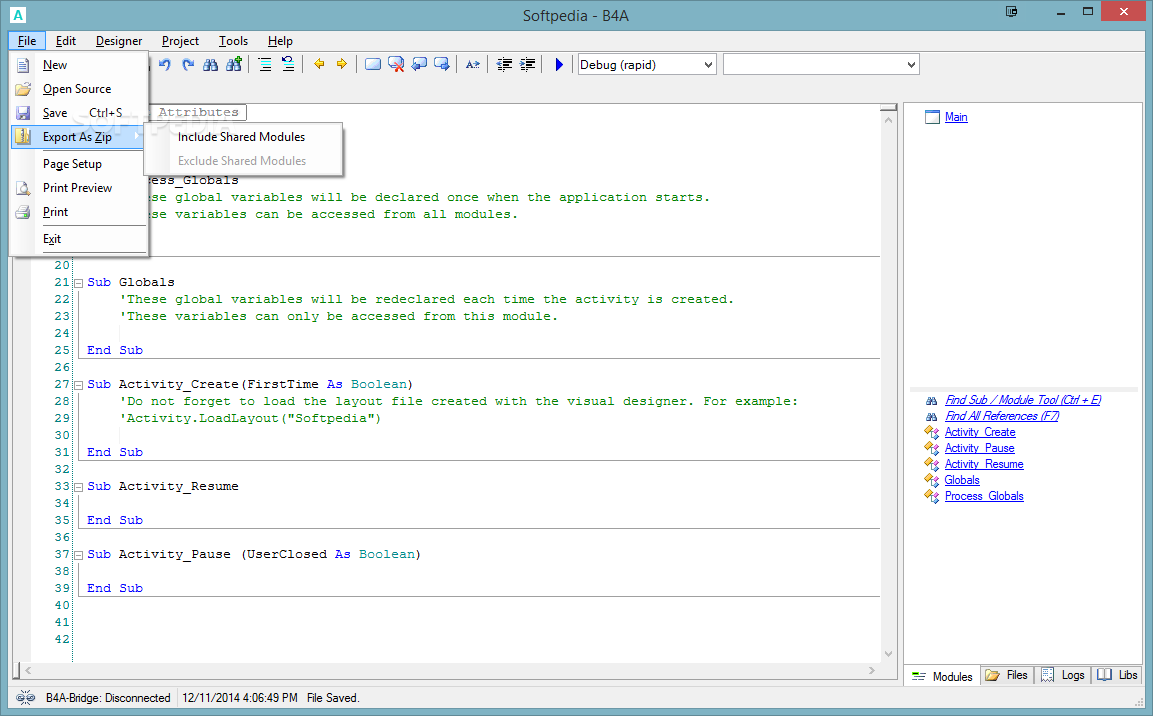Click the uncomment lines icon
Image resolution: width=1153 pixels, height=716 pixels.
pos(288,65)
